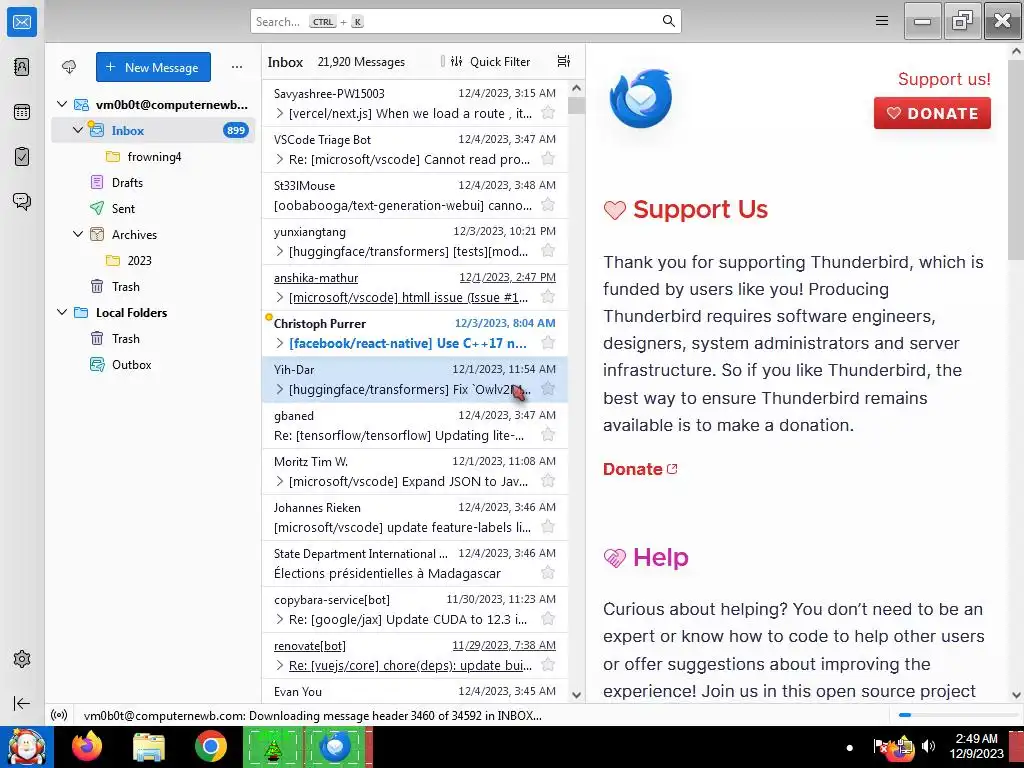Open the Outbox folder
Viewport: 1024px width, 768px height.
pyautogui.click(x=153, y=364)
